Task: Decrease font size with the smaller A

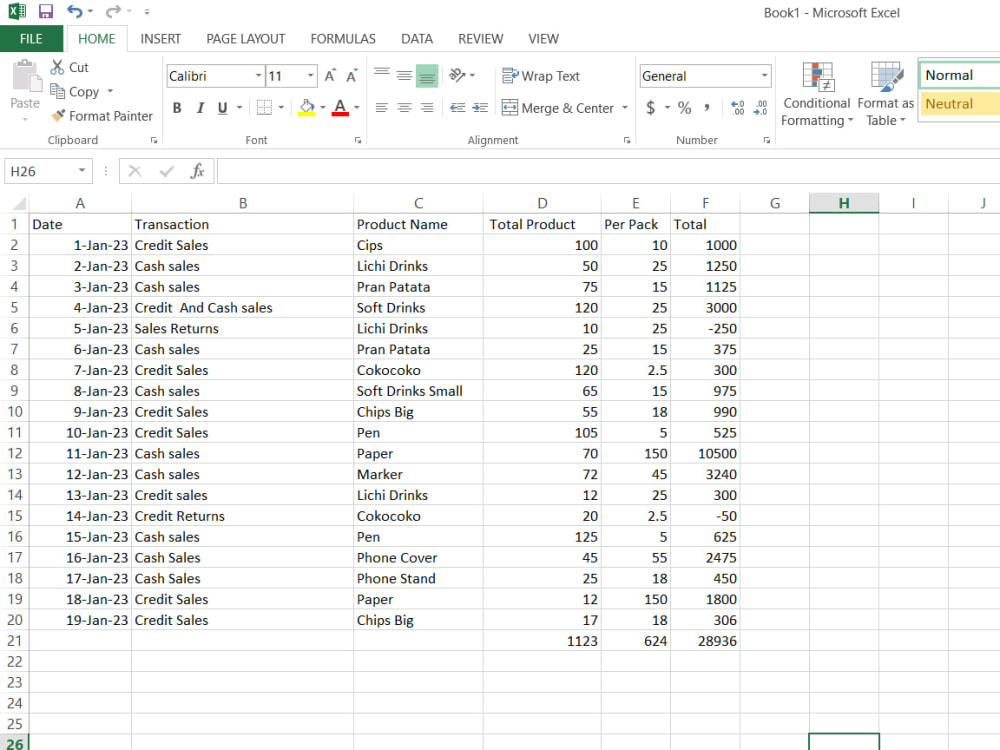Action: coord(351,76)
